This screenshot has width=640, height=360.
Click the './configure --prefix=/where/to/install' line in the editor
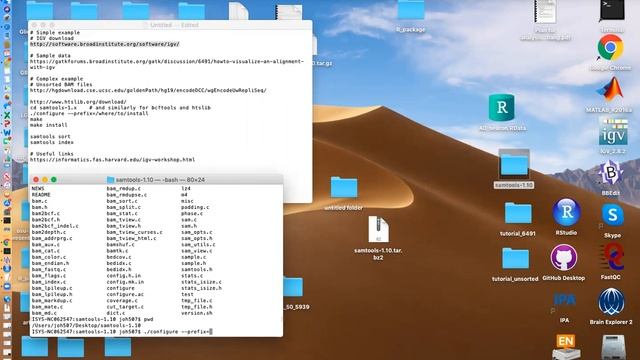coord(89,113)
